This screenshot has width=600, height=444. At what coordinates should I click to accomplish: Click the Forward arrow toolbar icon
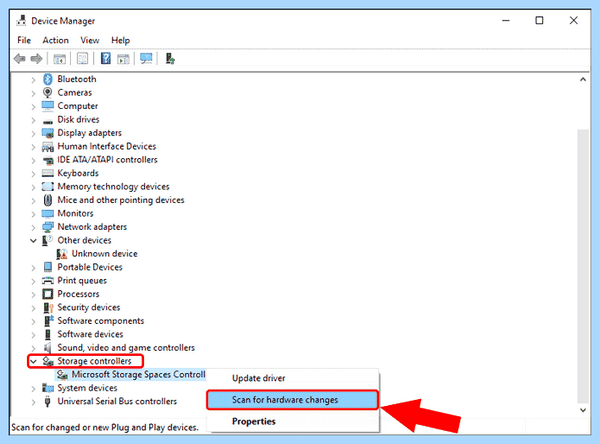tap(36, 59)
